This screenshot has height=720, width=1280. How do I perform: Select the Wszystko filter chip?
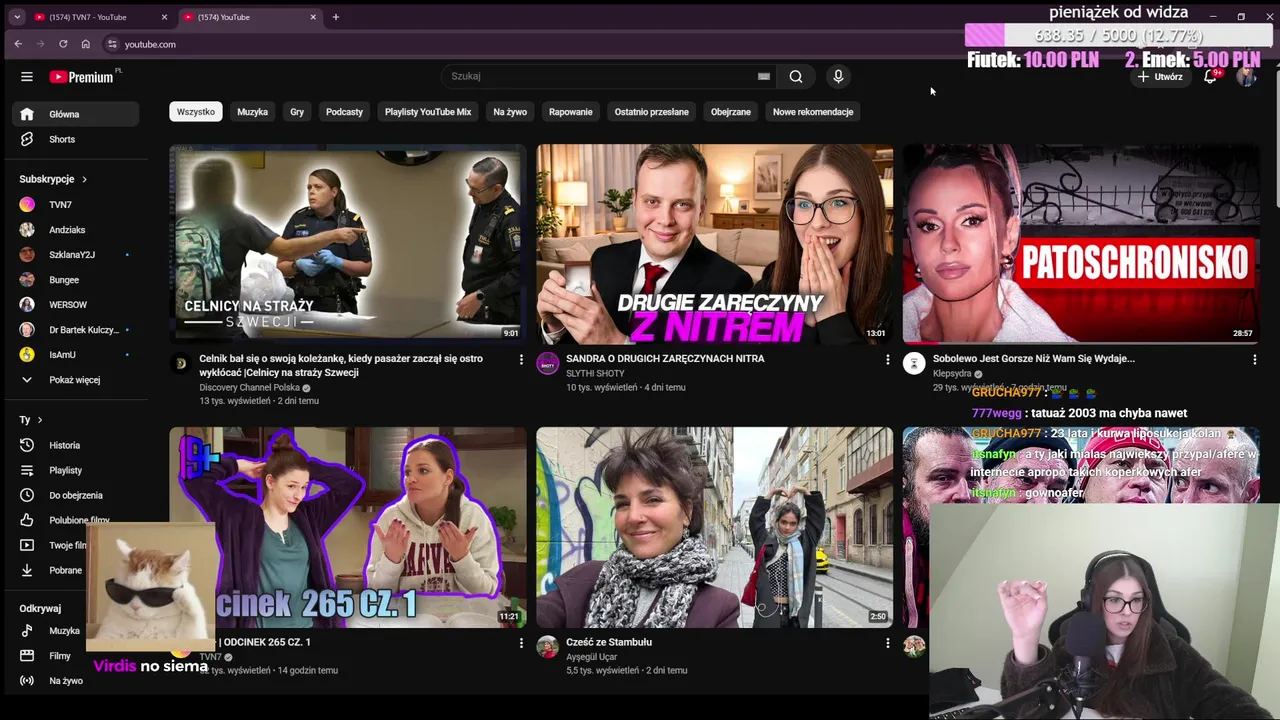click(196, 112)
